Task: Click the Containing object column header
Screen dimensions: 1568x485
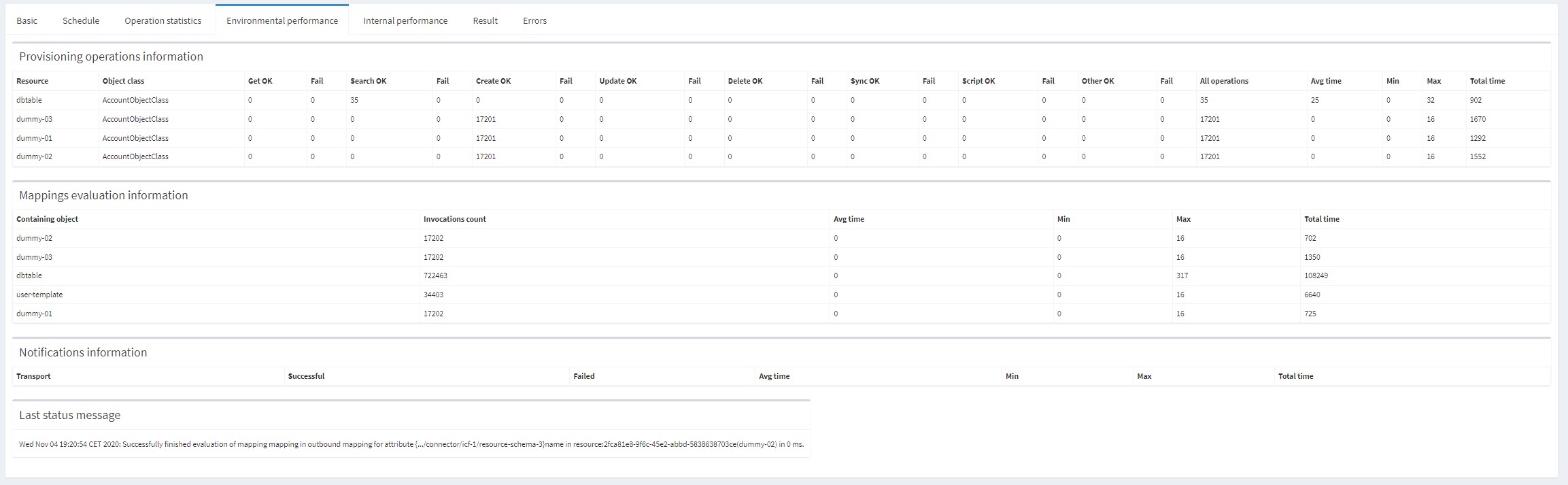Action: [x=47, y=219]
